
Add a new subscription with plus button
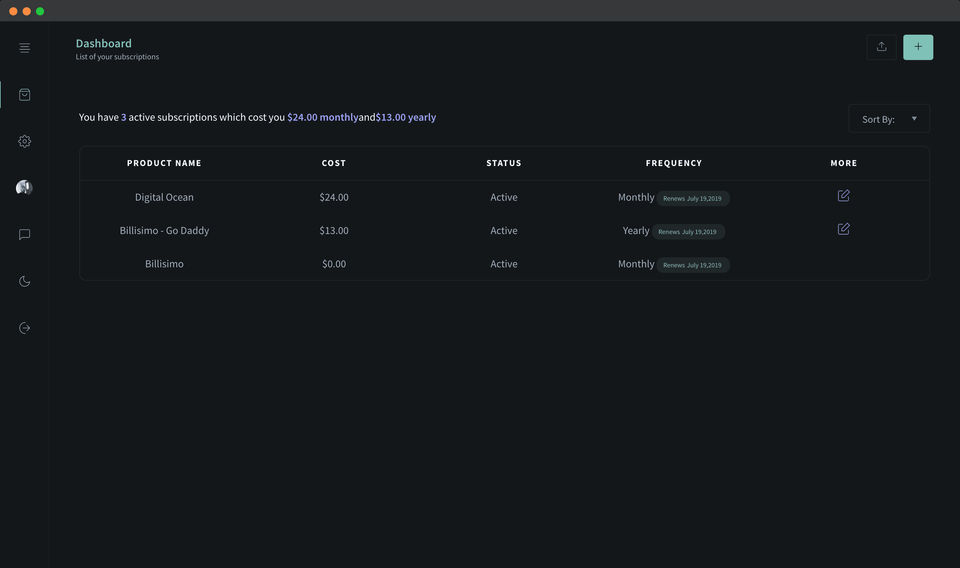point(918,47)
